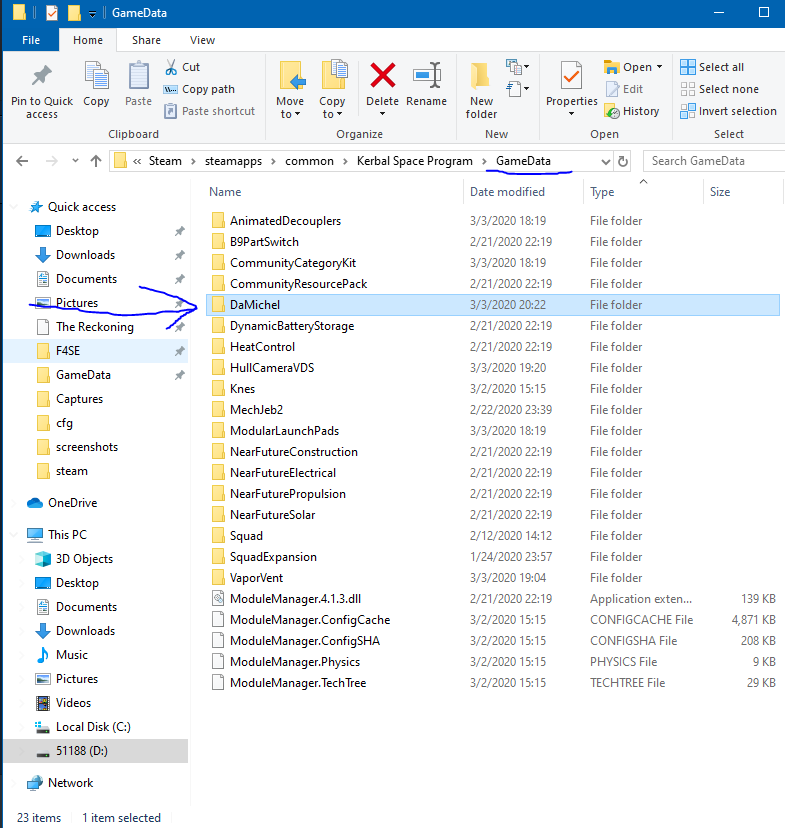Select the 51188 (D:) drive

(82, 751)
